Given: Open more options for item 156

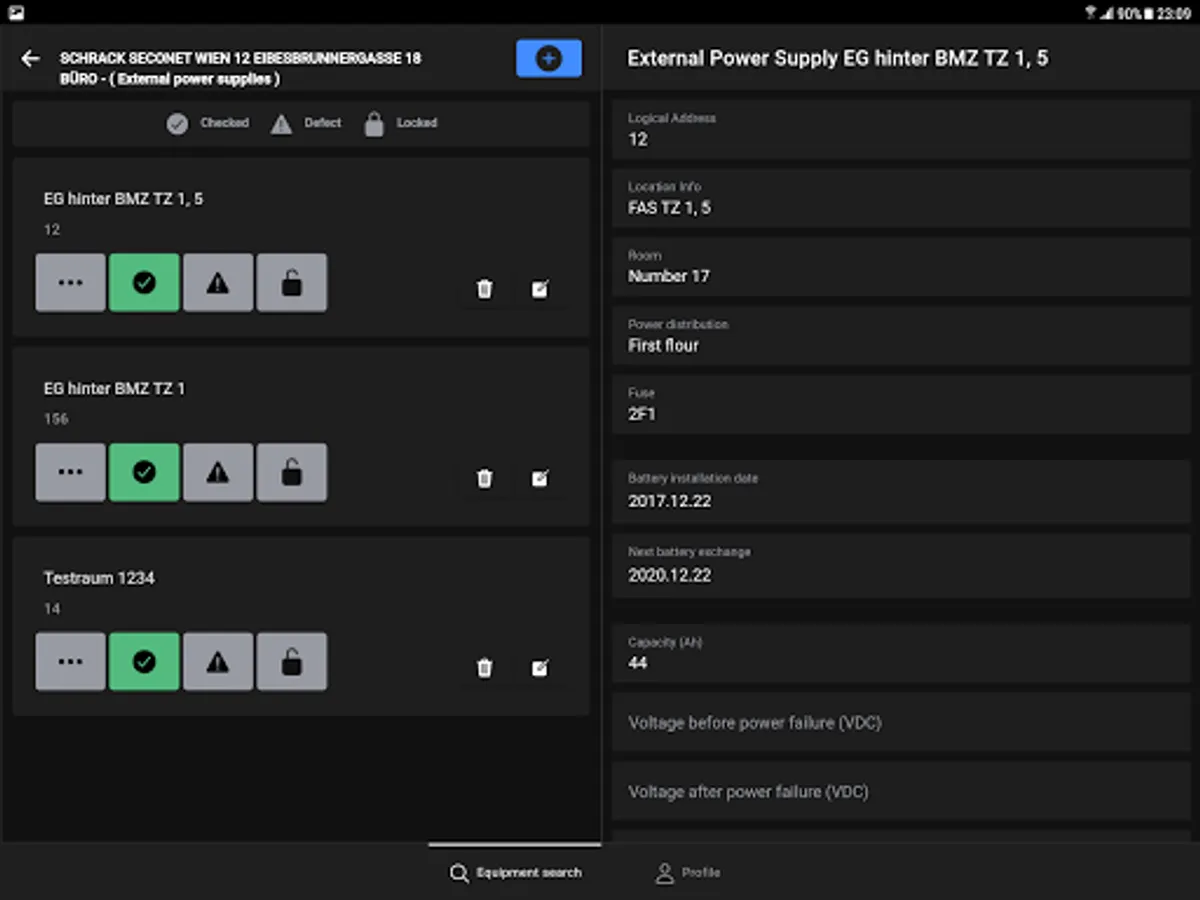Looking at the screenshot, I should (70, 473).
